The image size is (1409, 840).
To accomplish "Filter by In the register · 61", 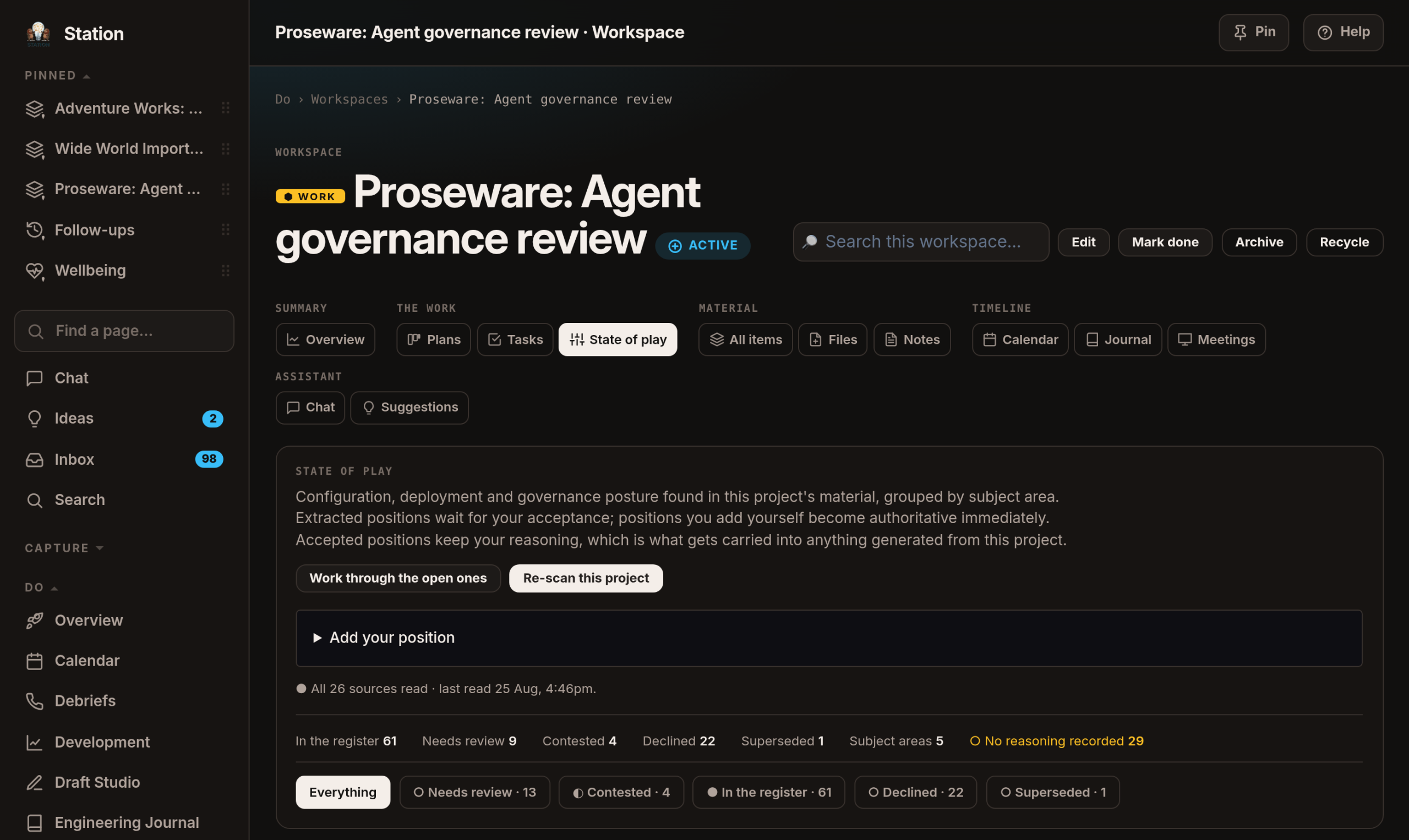I will (768, 792).
